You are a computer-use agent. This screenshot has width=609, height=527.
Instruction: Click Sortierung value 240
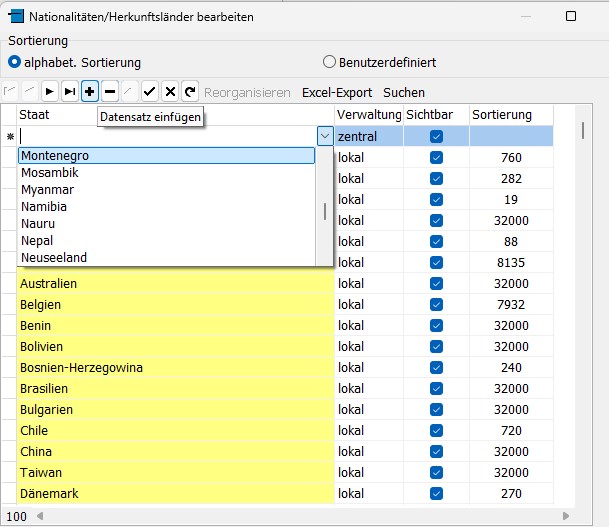tap(511, 367)
